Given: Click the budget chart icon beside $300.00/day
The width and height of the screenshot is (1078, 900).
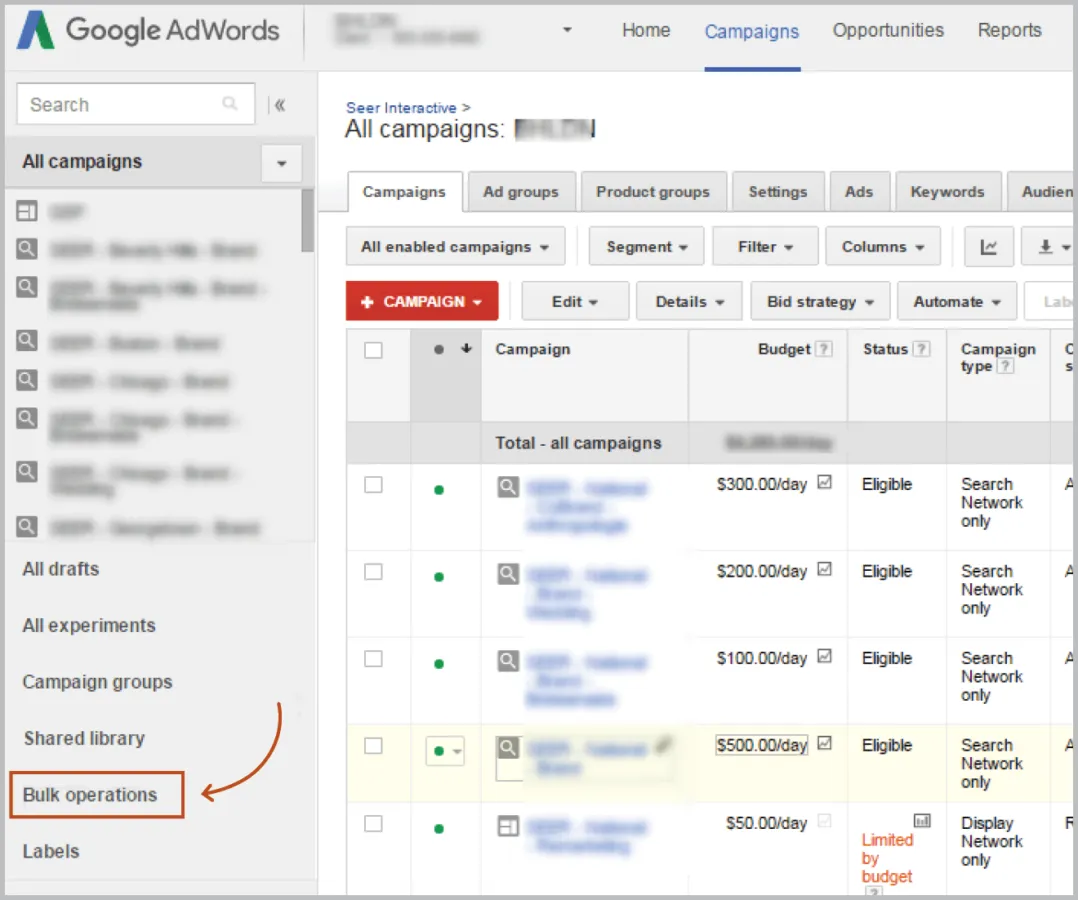Looking at the screenshot, I should (824, 482).
